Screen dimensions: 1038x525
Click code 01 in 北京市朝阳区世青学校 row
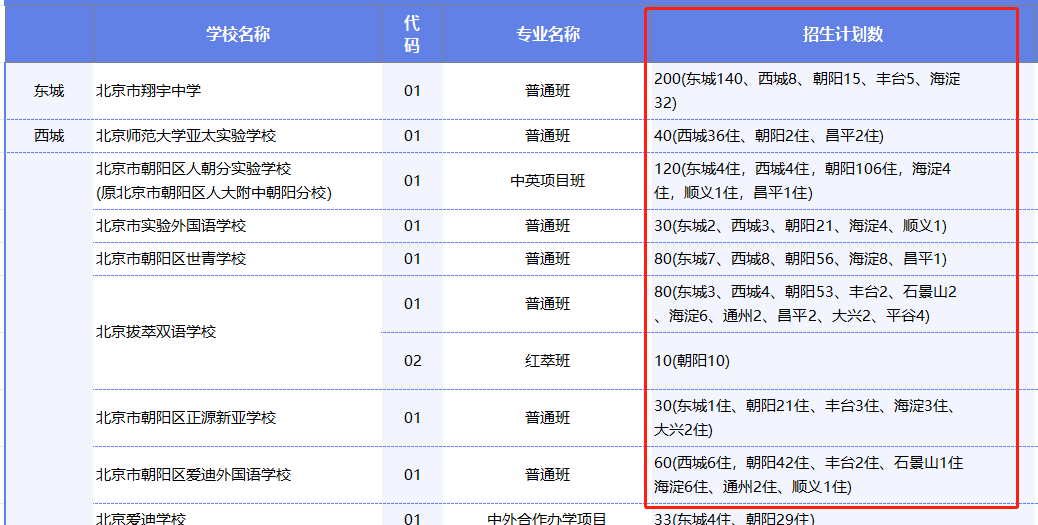[x=412, y=259]
